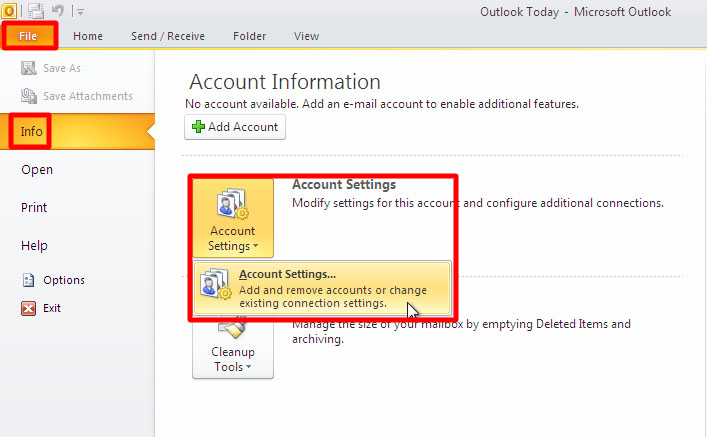Choose Save Attachments in the backstage menu
Image resolution: width=707 pixels, height=437 pixels.
(x=88, y=96)
